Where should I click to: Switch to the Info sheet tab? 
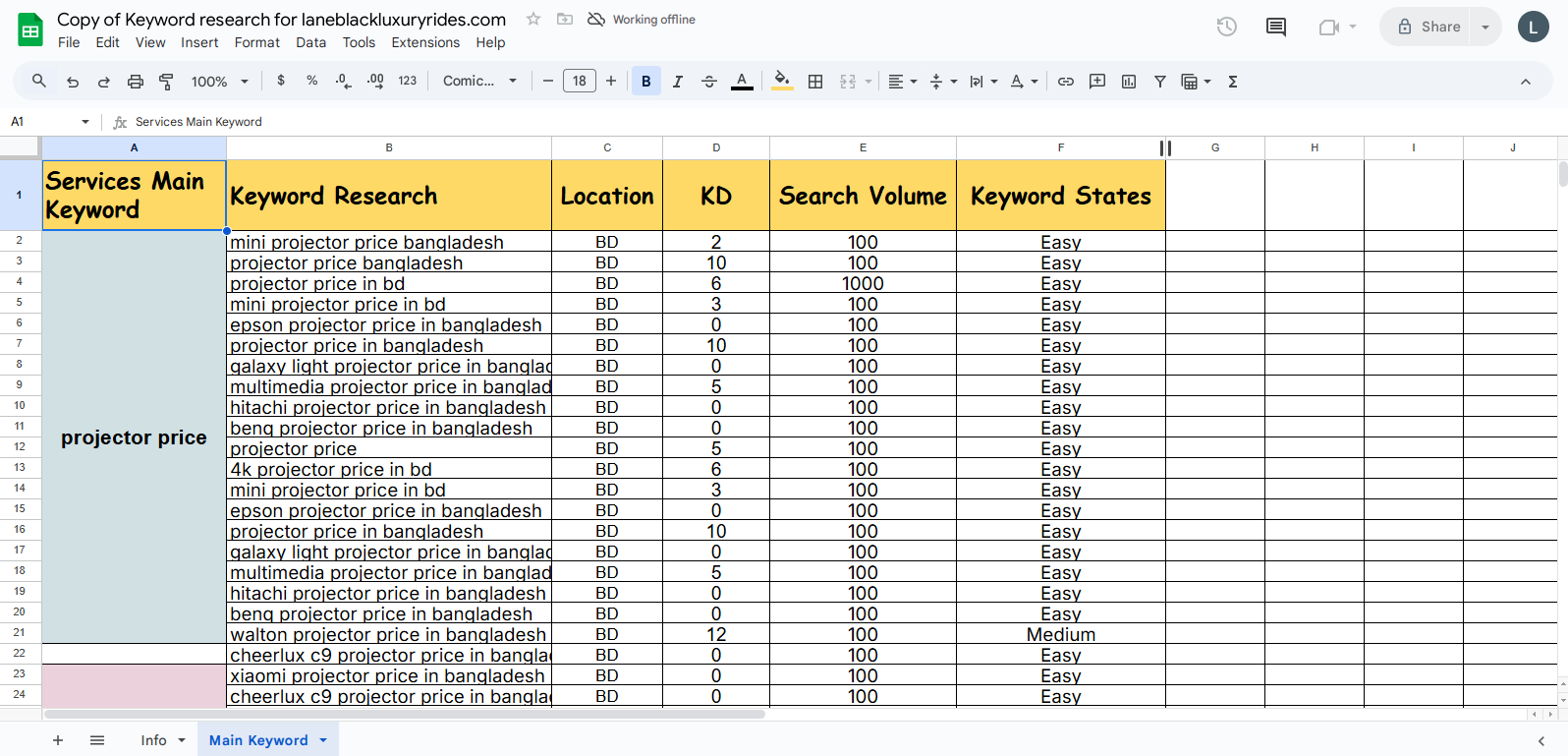tap(153, 740)
